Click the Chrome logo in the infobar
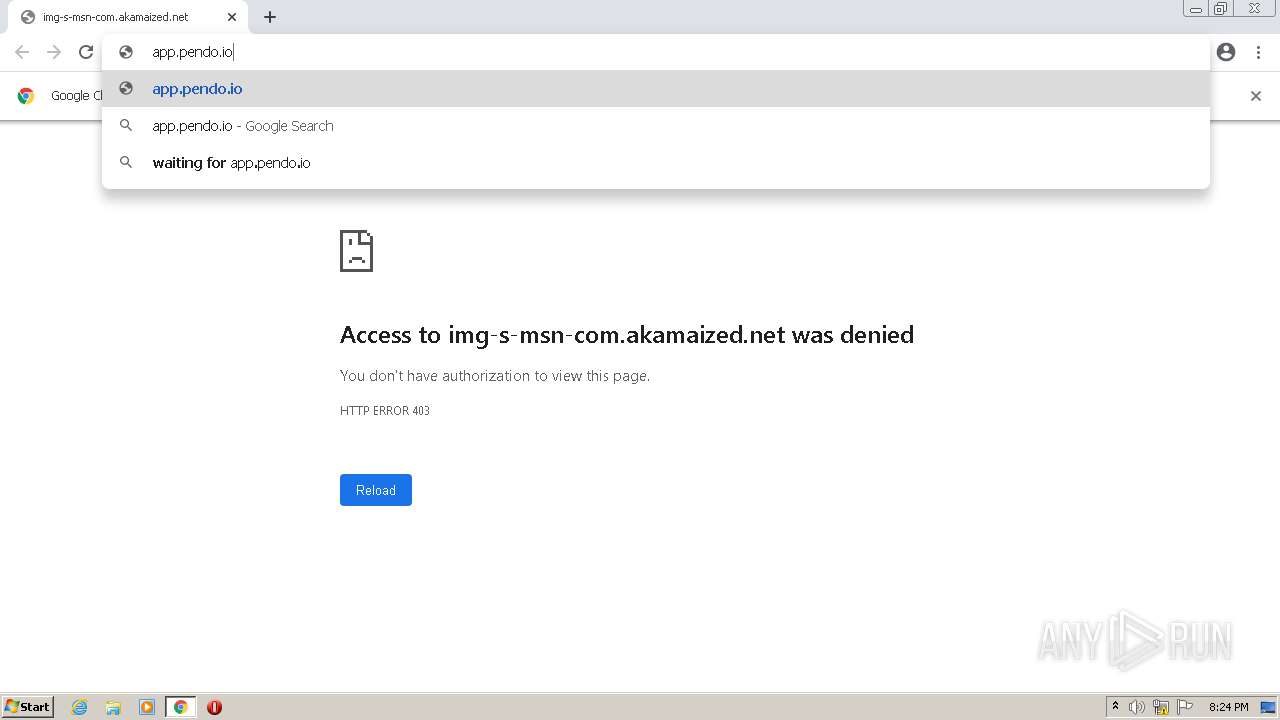The height and width of the screenshot is (720, 1280). pos(26,96)
